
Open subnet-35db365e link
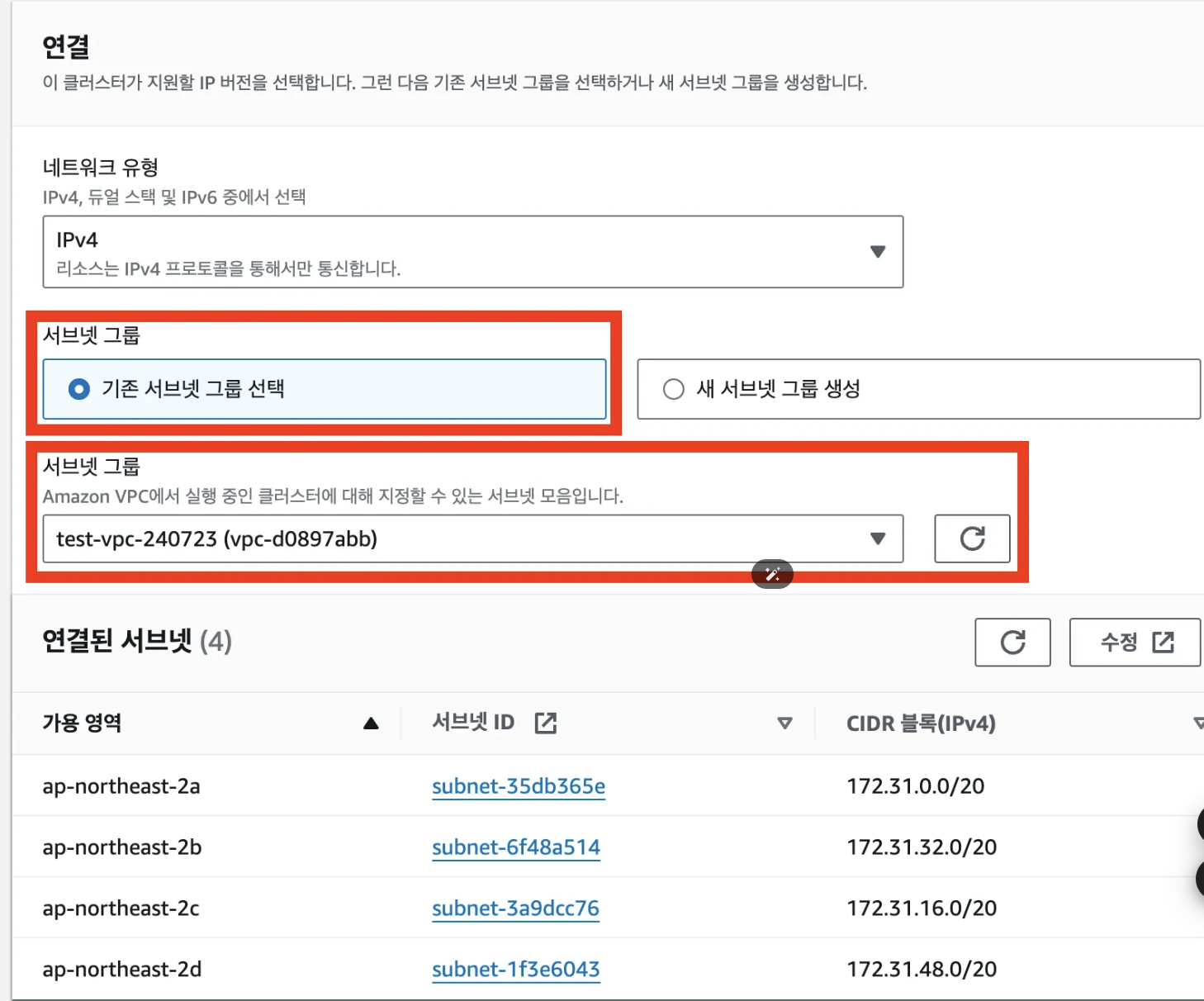coord(519,786)
